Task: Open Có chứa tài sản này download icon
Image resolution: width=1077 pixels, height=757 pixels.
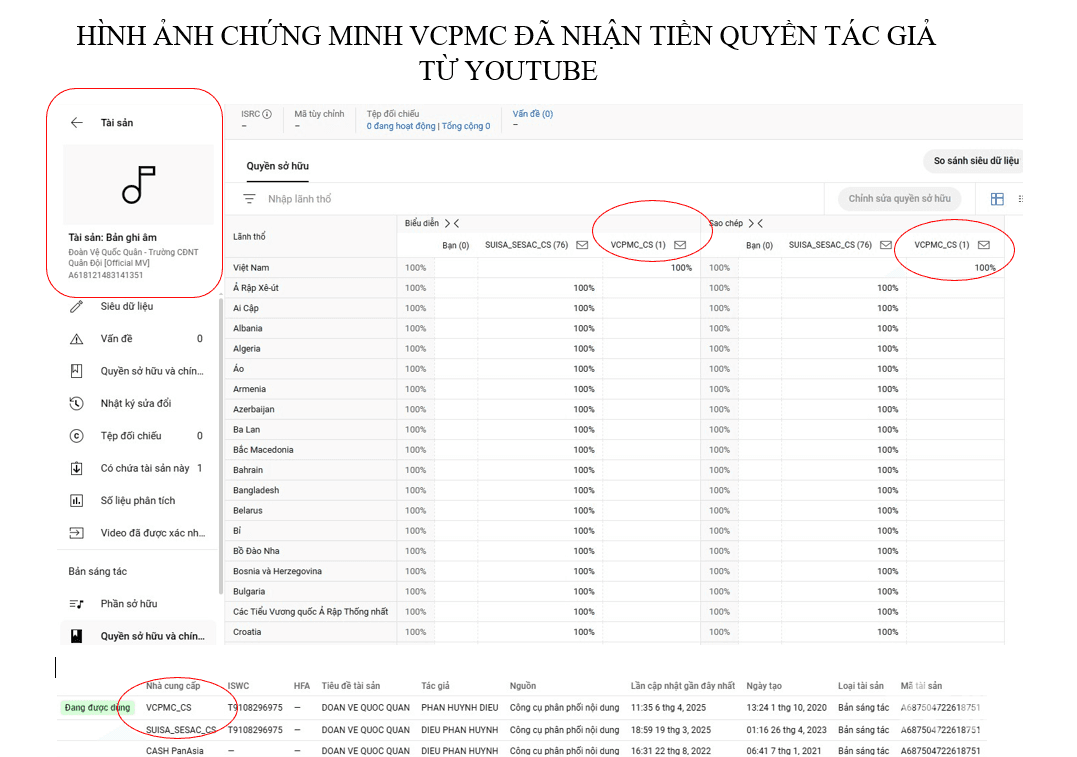Action: pyautogui.click(x=76, y=468)
